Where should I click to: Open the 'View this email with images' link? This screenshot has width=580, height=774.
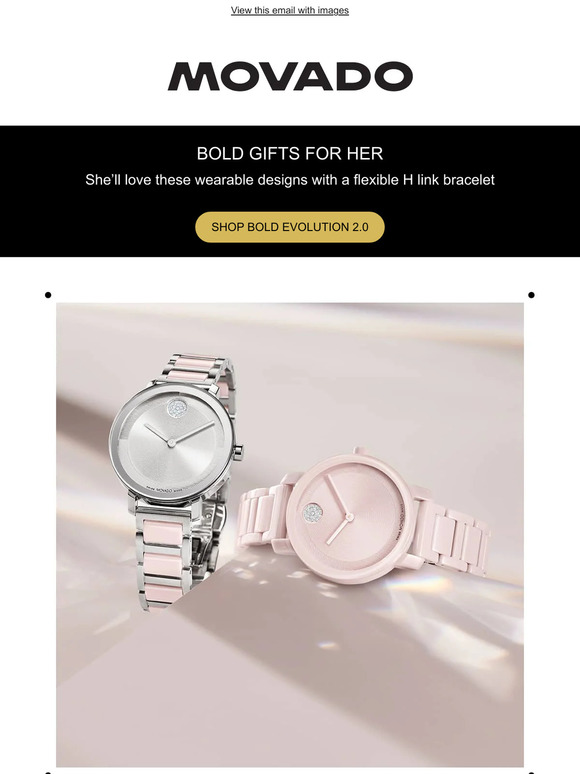coord(290,10)
